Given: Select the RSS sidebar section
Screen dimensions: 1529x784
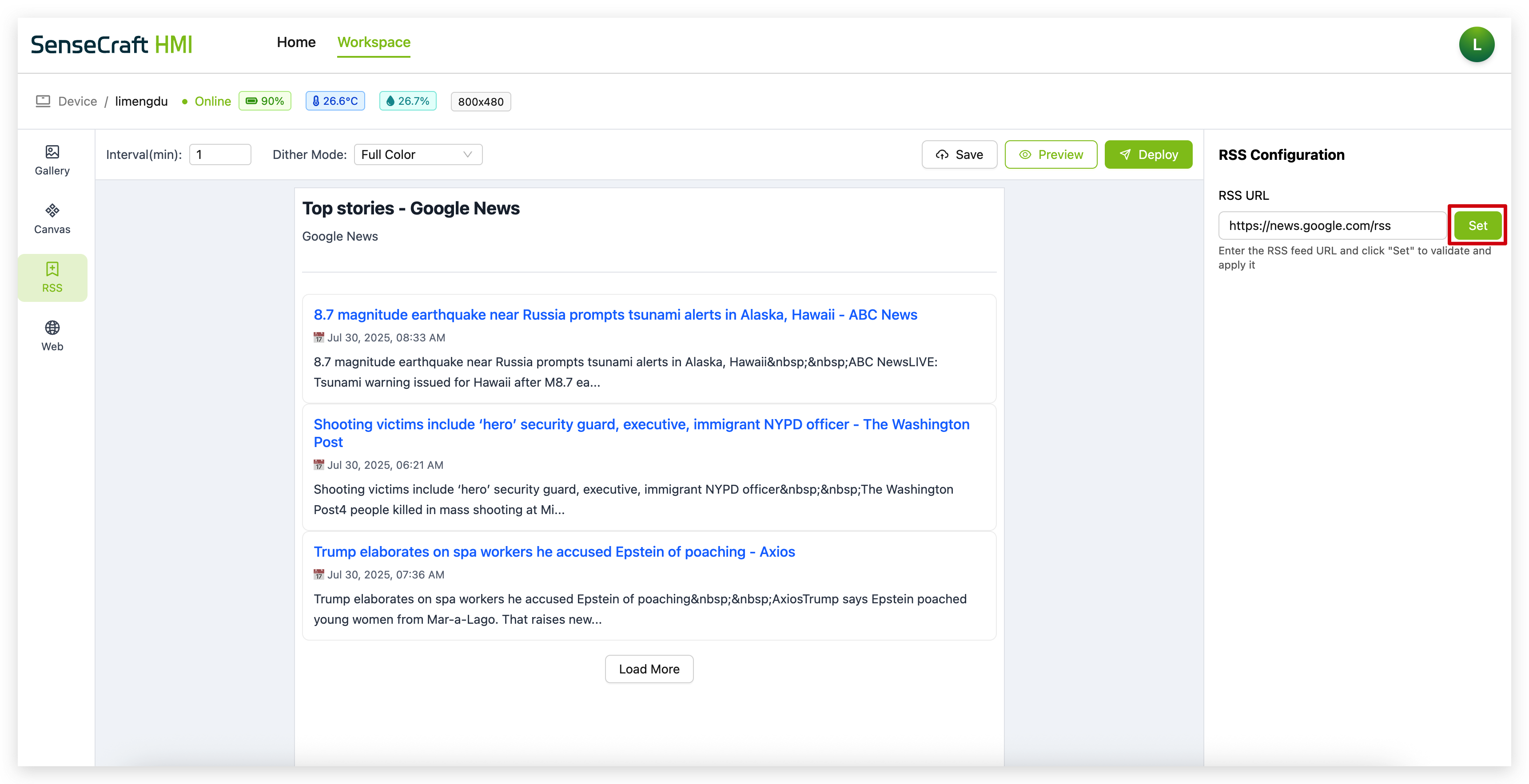Looking at the screenshot, I should tap(52, 278).
